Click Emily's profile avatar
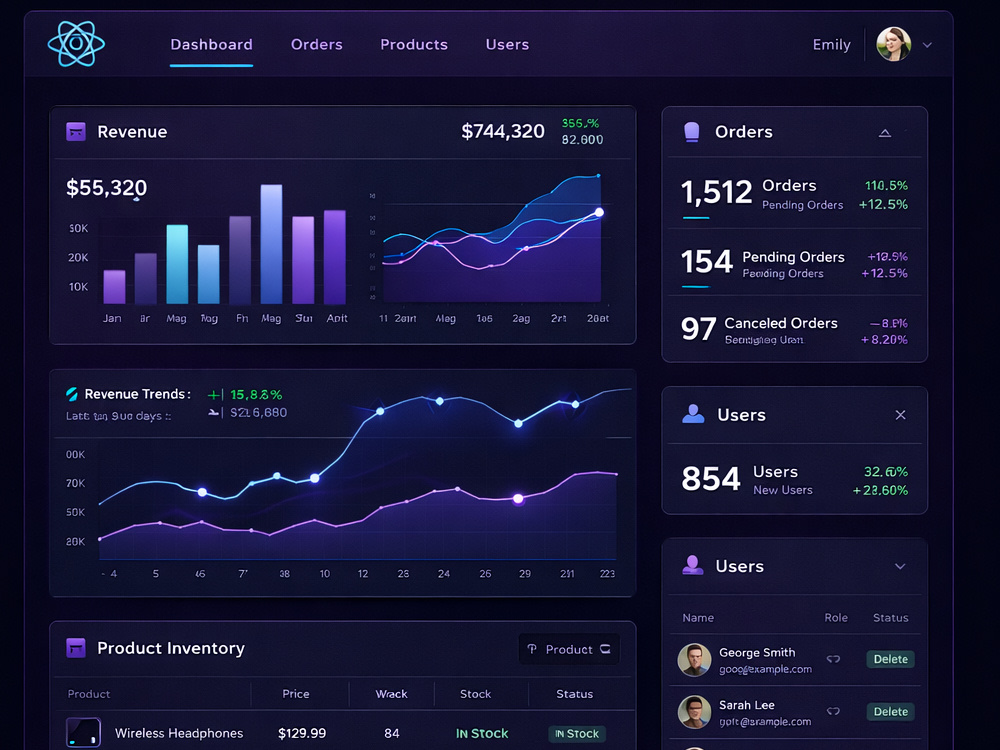The width and height of the screenshot is (1000, 750). coord(893,45)
